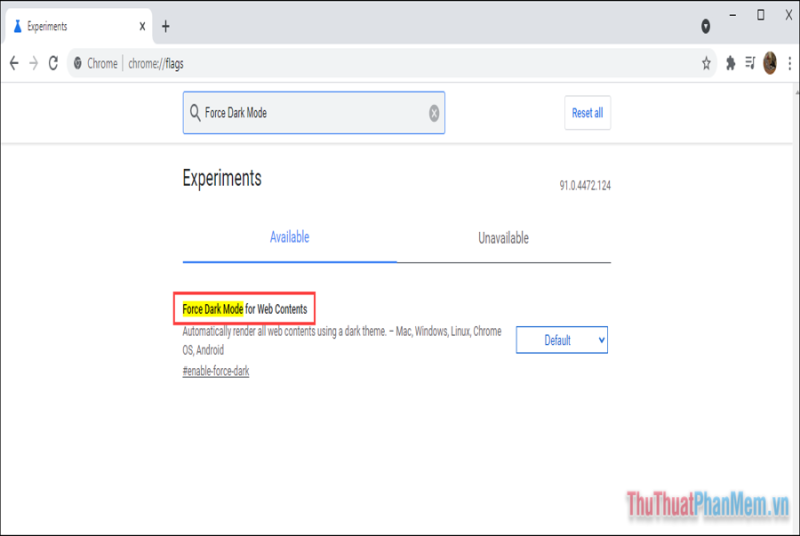Open the Extensions puzzle icon
Screen dimensions: 800x536
[731, 63]
